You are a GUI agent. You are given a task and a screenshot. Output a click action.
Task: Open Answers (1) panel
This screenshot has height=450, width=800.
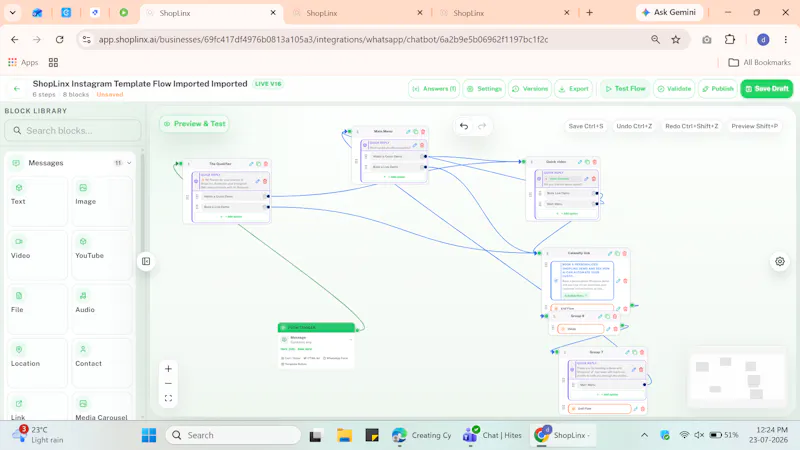[434, 89]
